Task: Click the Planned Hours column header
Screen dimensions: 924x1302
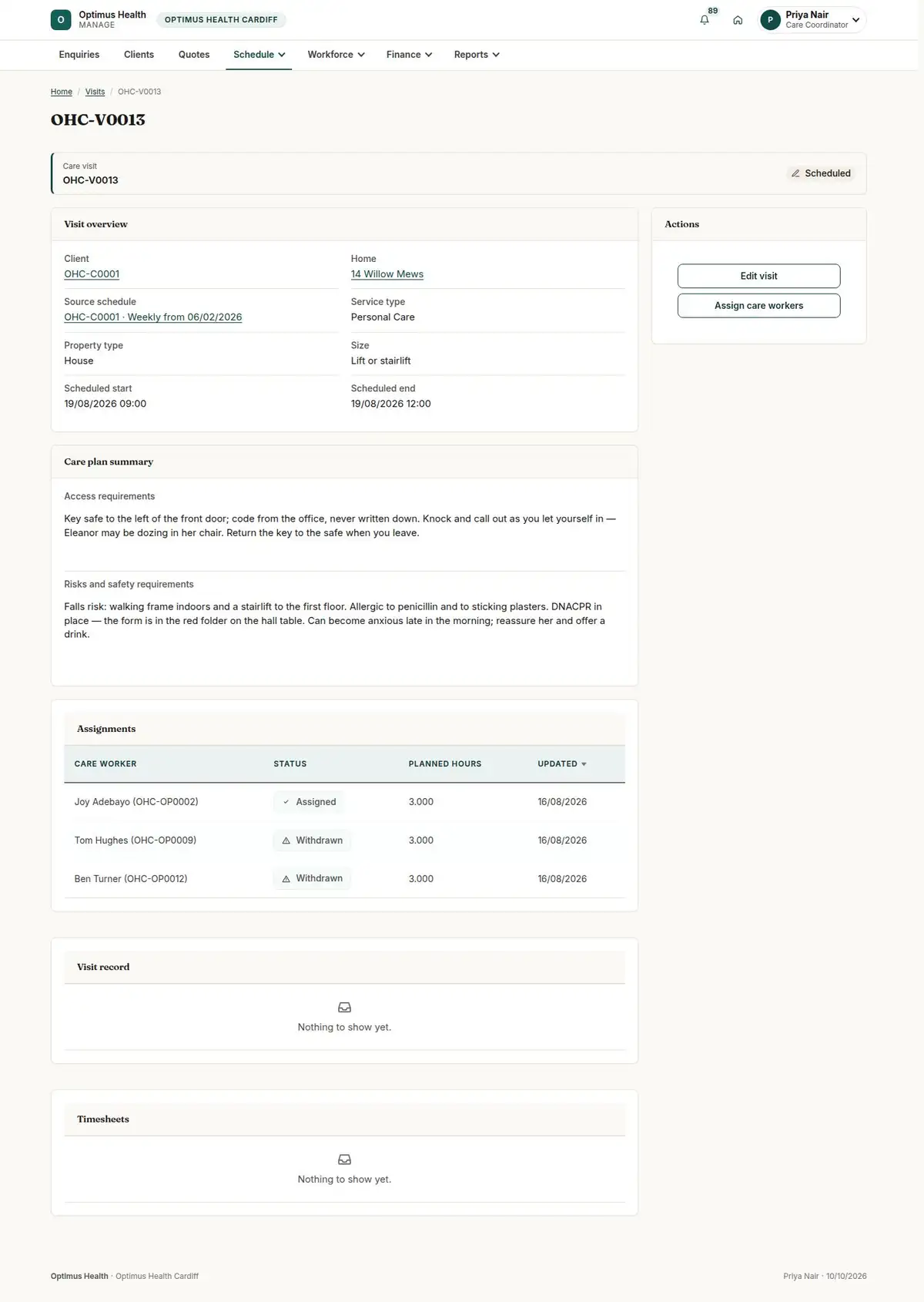Action: [445, 764]
